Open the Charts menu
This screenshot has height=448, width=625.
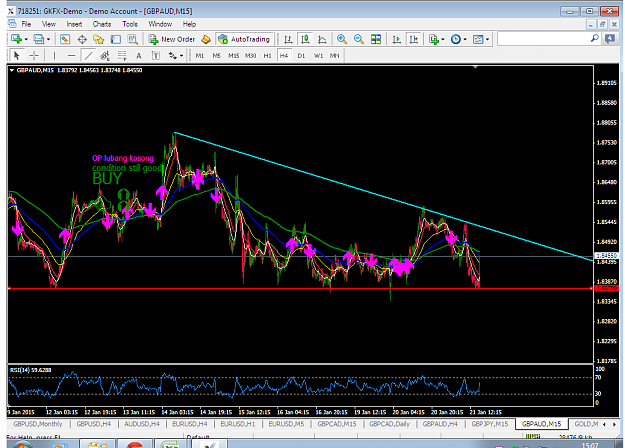[102, 24]
